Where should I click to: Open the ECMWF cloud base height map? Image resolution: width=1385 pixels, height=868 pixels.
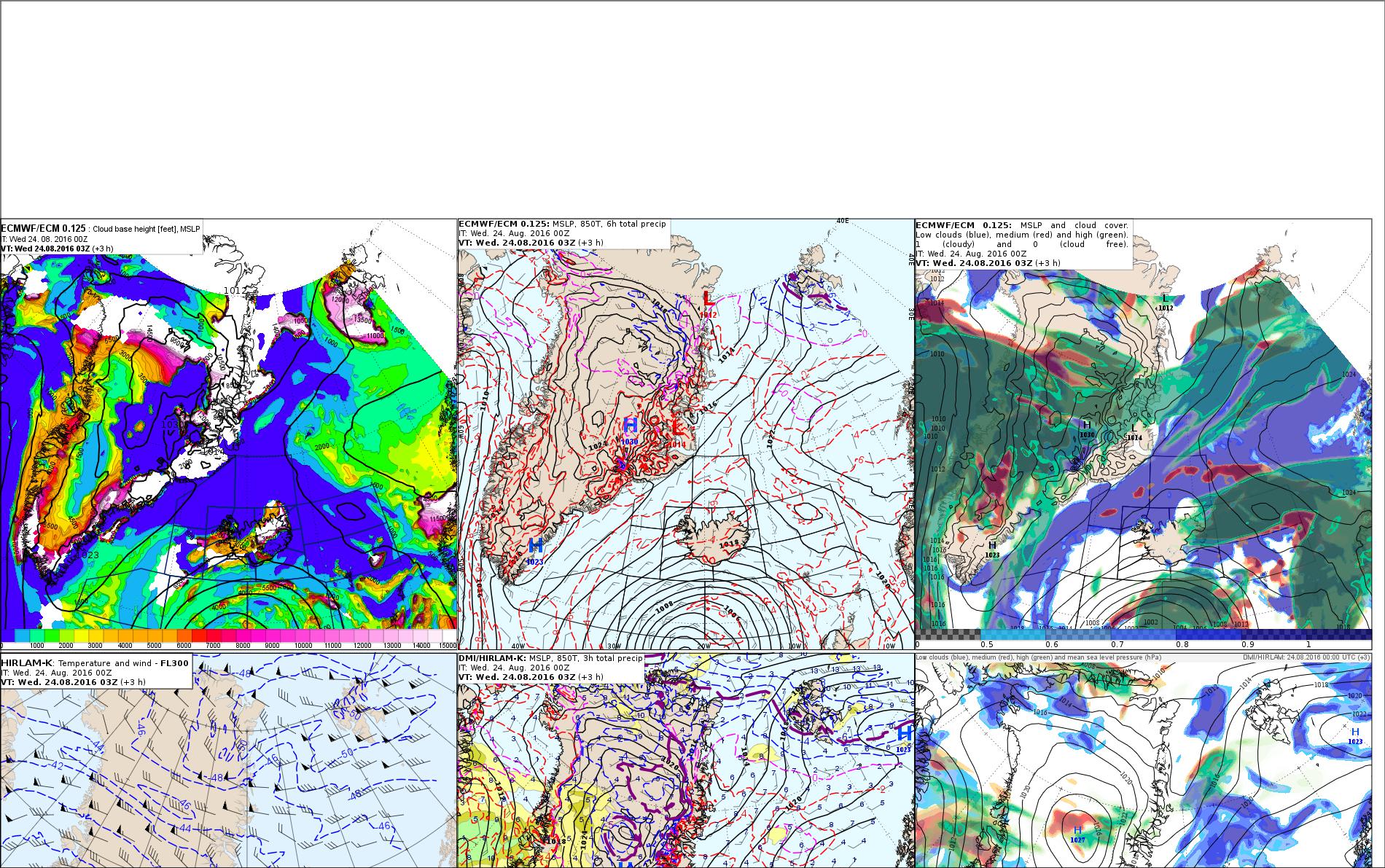pos(229,434)
